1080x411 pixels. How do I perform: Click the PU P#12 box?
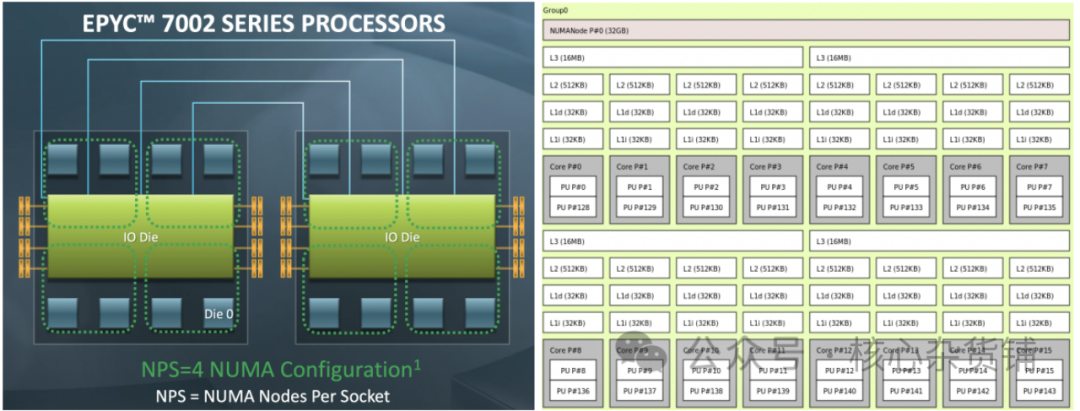coord(840,370)
